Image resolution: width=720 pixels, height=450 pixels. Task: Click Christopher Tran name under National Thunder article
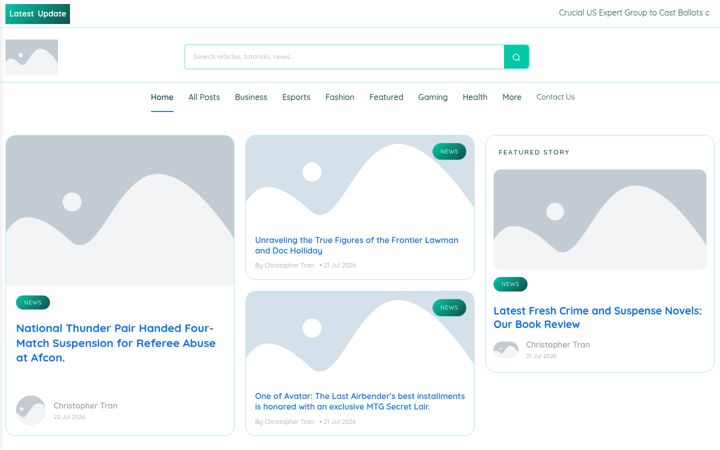[85, 405]
